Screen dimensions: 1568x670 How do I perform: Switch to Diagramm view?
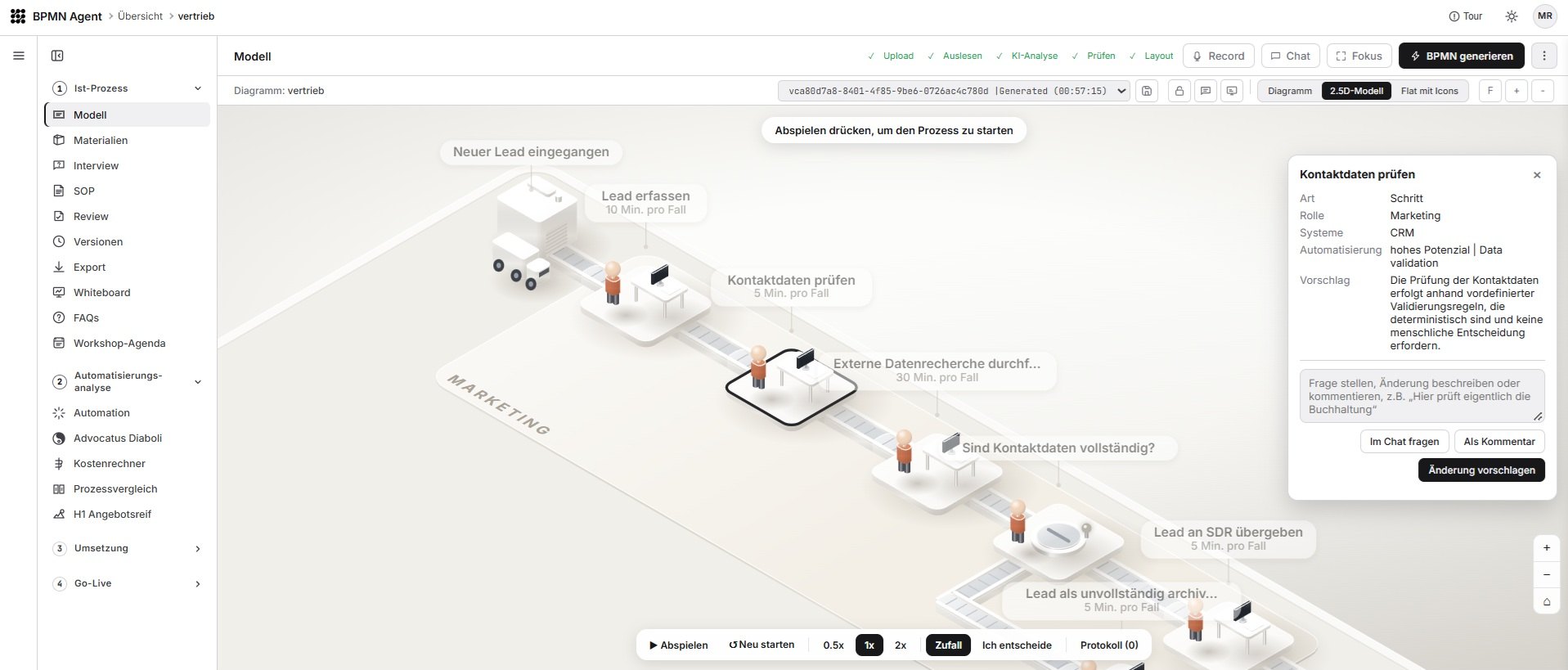pos(1290,91)
